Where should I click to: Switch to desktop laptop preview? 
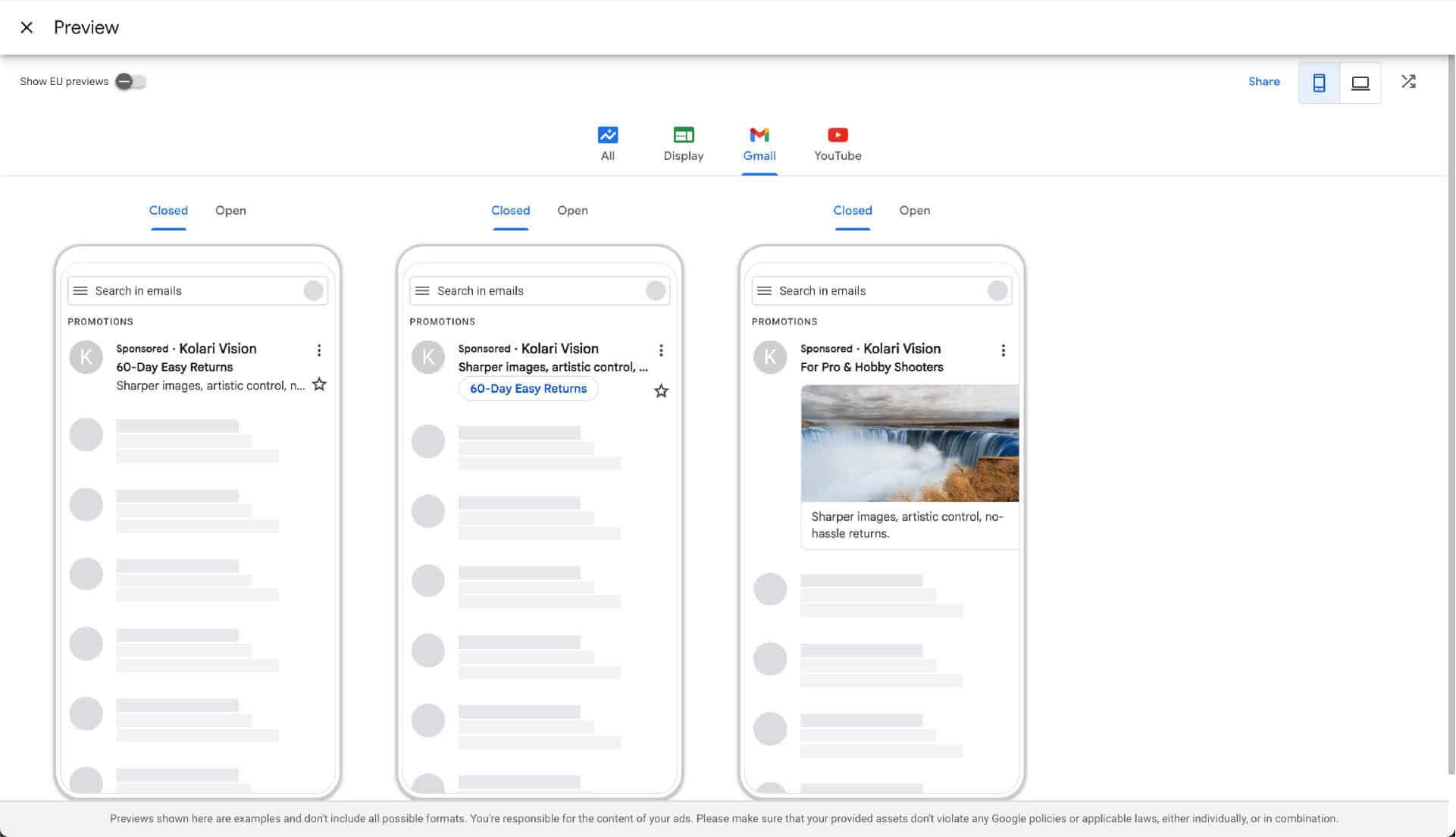tap(1360, 83)
